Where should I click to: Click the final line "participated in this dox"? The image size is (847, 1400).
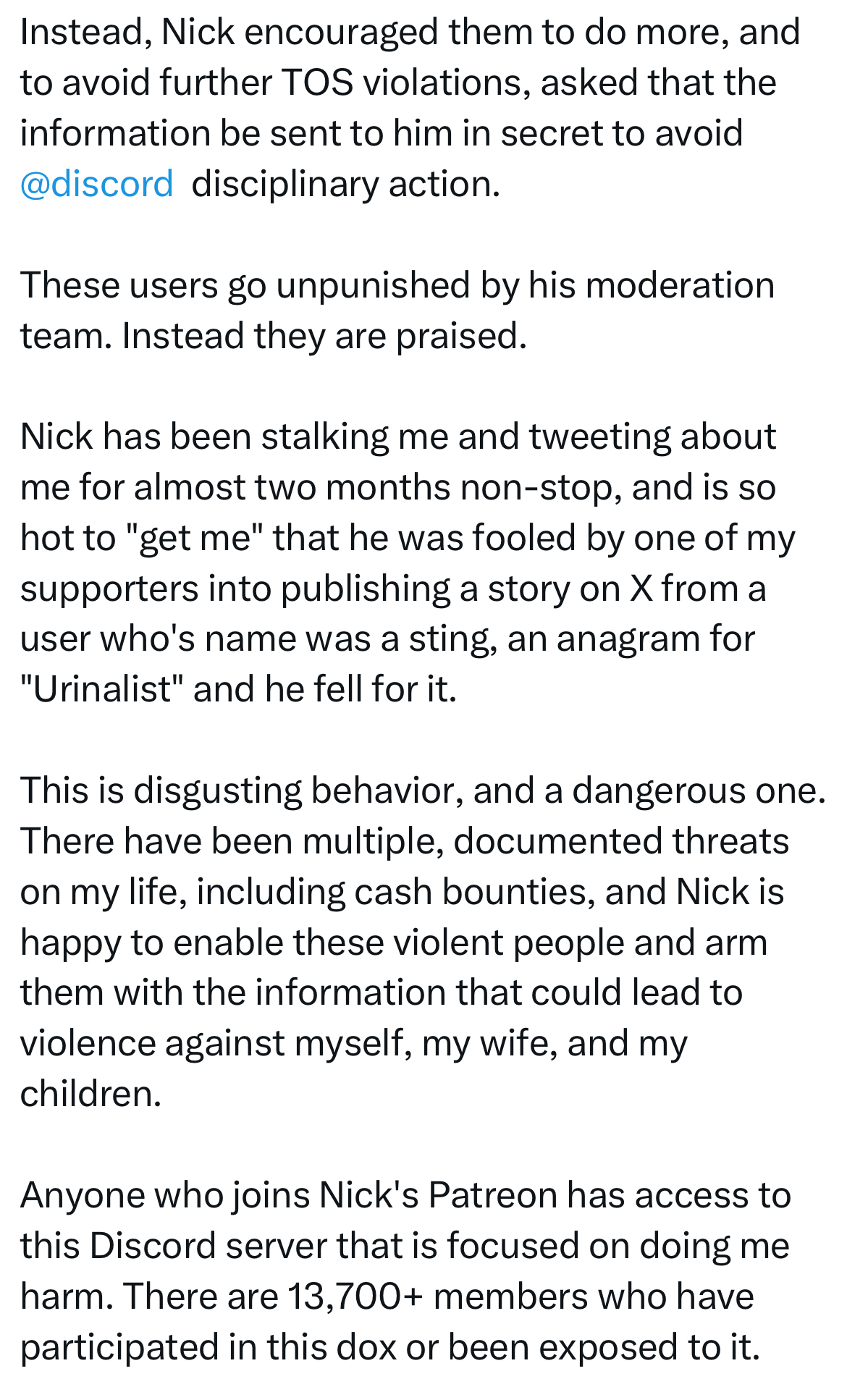(390, 1346)
